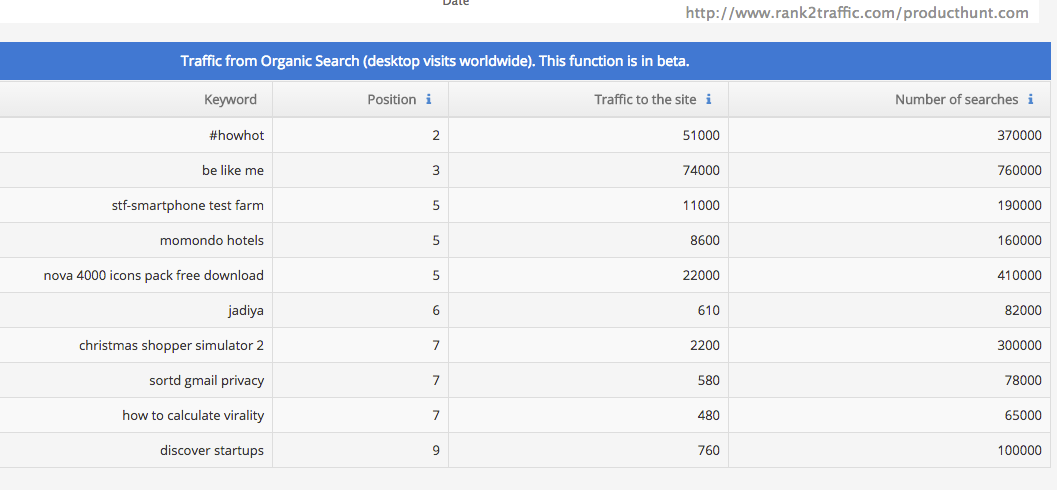Click traffic value 51000
Screen dimensions: 1057x490
pyautogui.click(x=701, y=135)
